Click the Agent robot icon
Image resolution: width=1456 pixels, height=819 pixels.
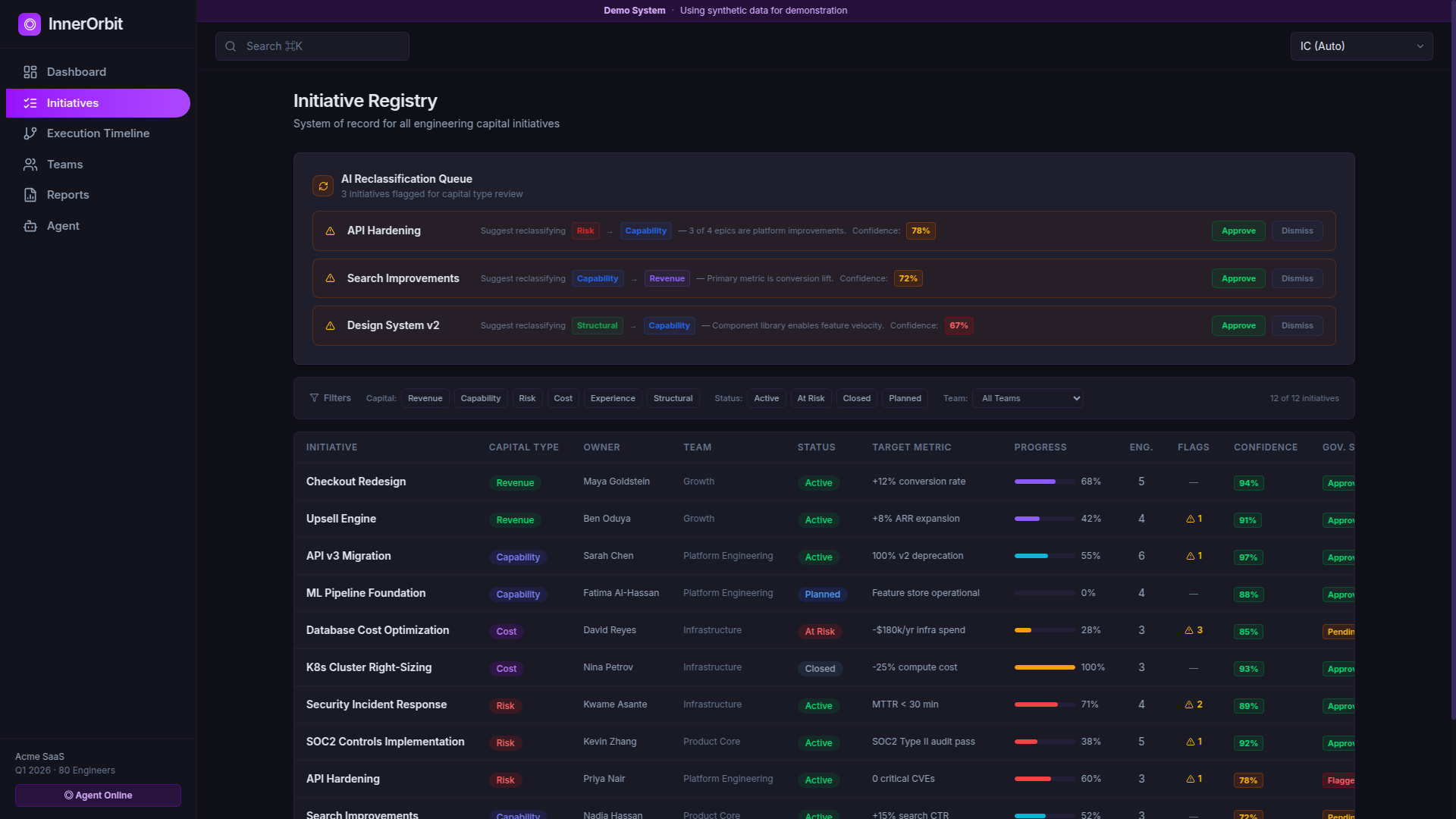pos(30,226)
